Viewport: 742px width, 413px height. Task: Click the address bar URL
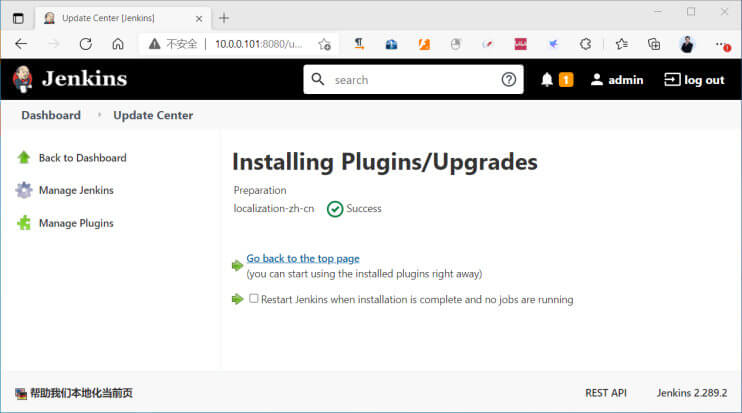coord(258,44)
